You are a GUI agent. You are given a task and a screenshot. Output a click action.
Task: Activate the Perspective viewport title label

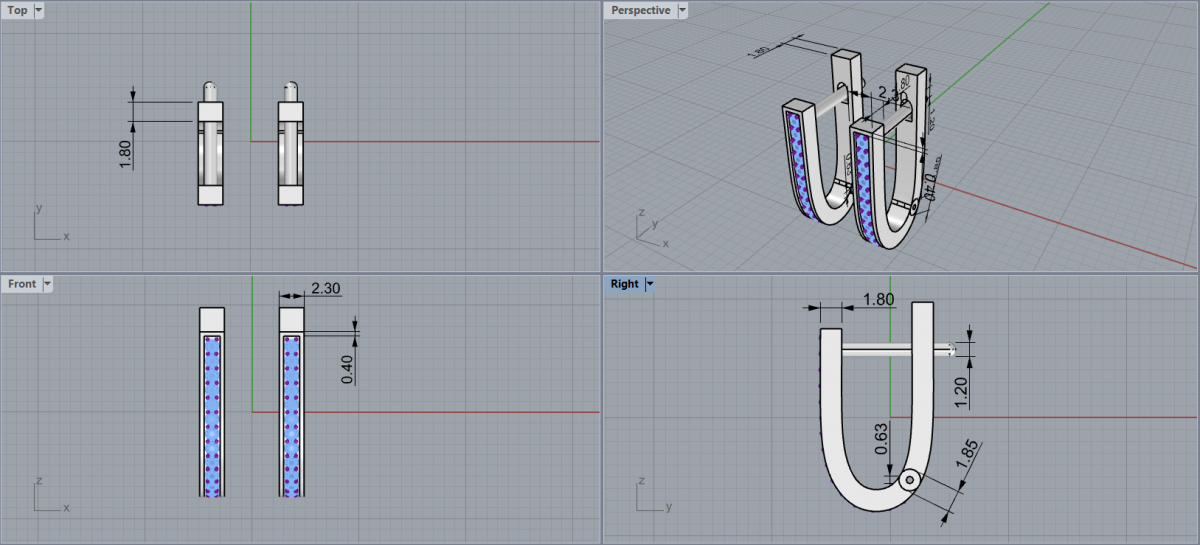pos(640,10)
